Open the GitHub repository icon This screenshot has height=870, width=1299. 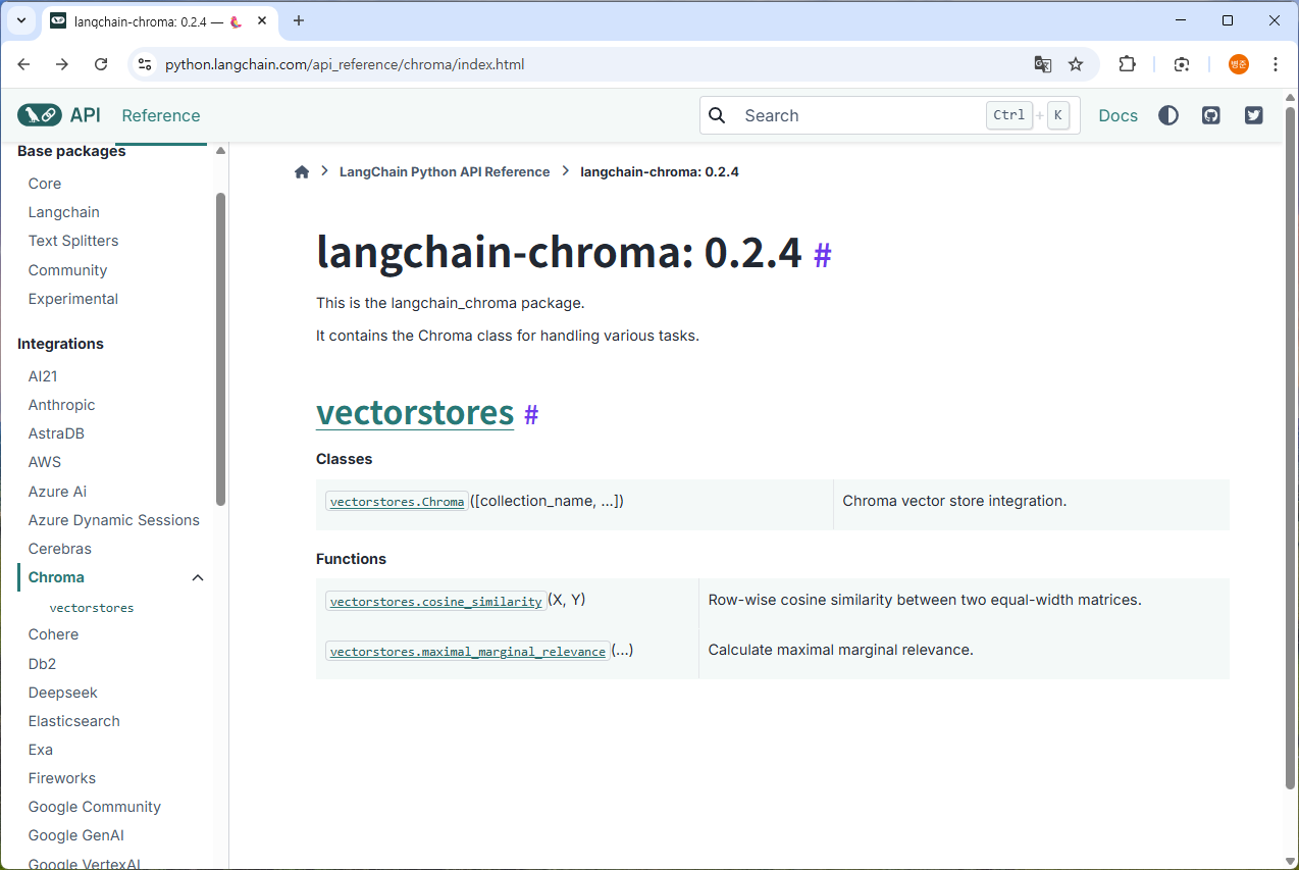(x=1211, y=115)
